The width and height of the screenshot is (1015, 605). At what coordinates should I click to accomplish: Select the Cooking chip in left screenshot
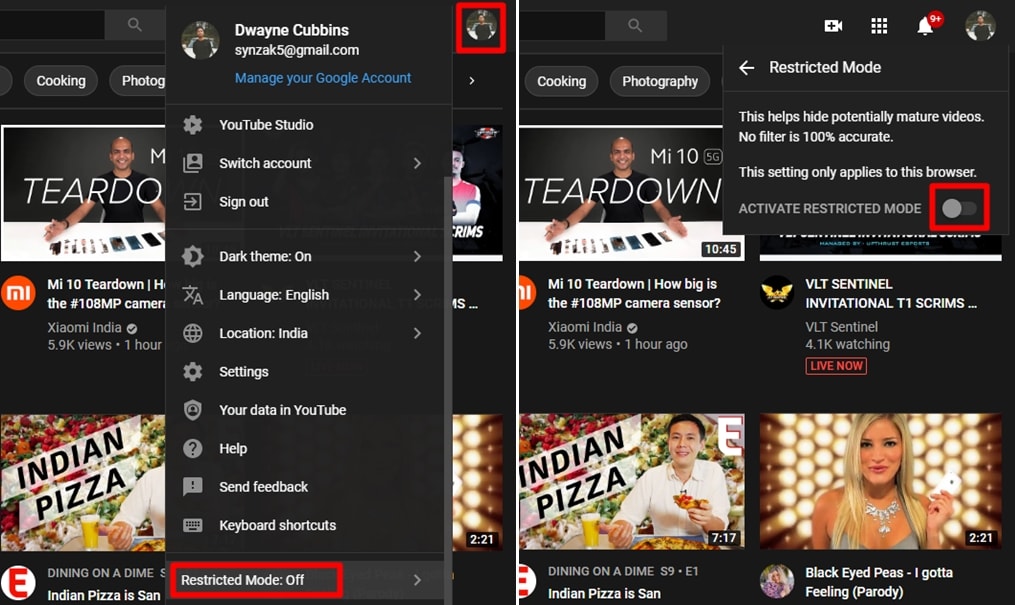coord(61,81)
